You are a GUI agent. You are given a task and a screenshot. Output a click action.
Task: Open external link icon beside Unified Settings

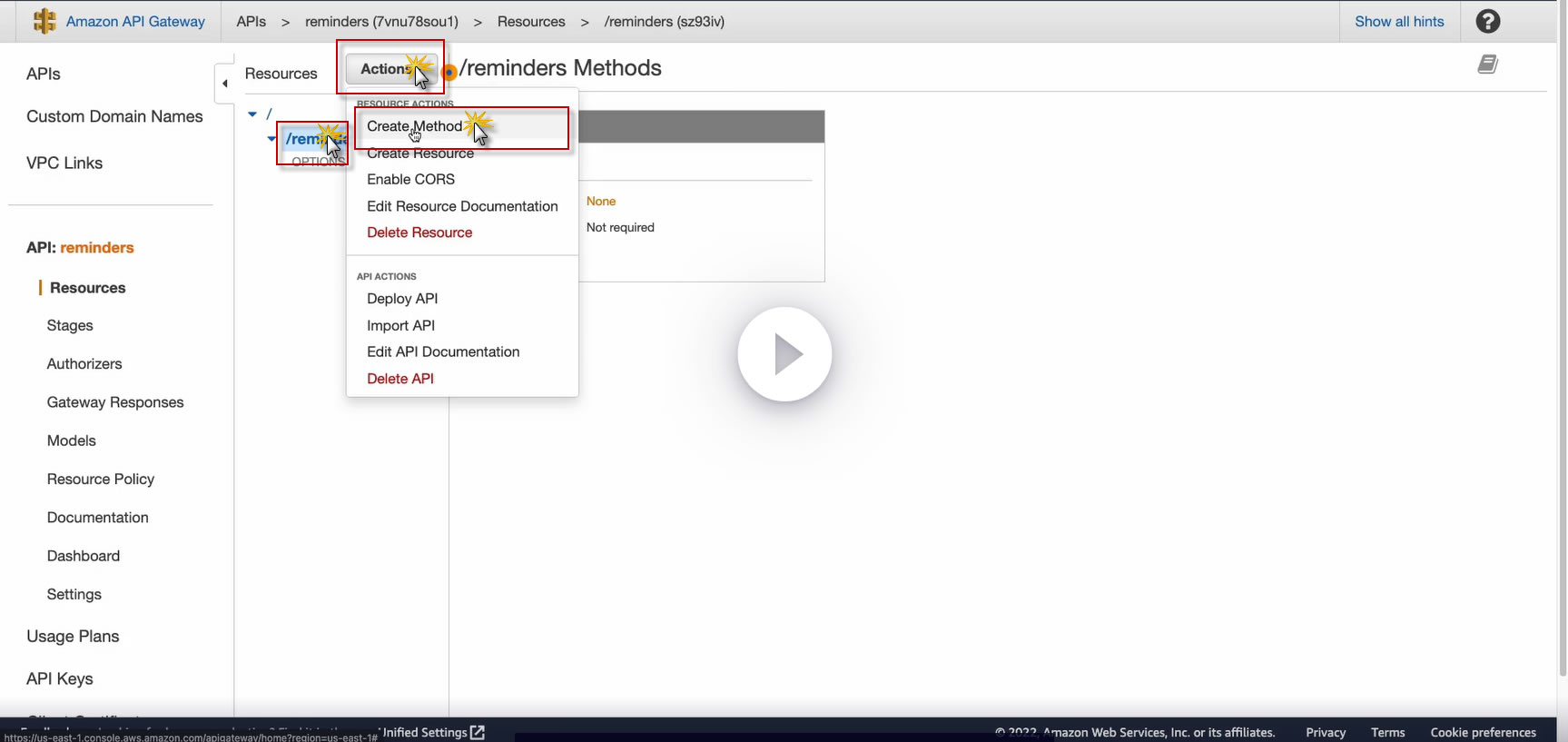pos(478,732)
